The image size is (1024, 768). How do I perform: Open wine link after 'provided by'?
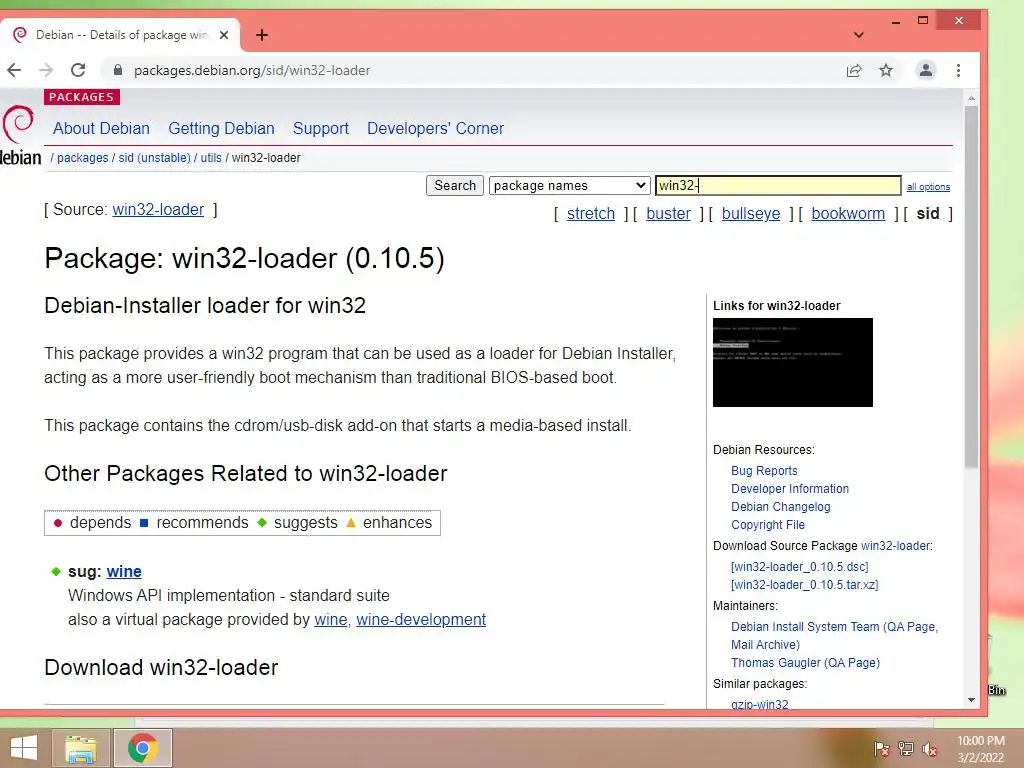point(330,620)
